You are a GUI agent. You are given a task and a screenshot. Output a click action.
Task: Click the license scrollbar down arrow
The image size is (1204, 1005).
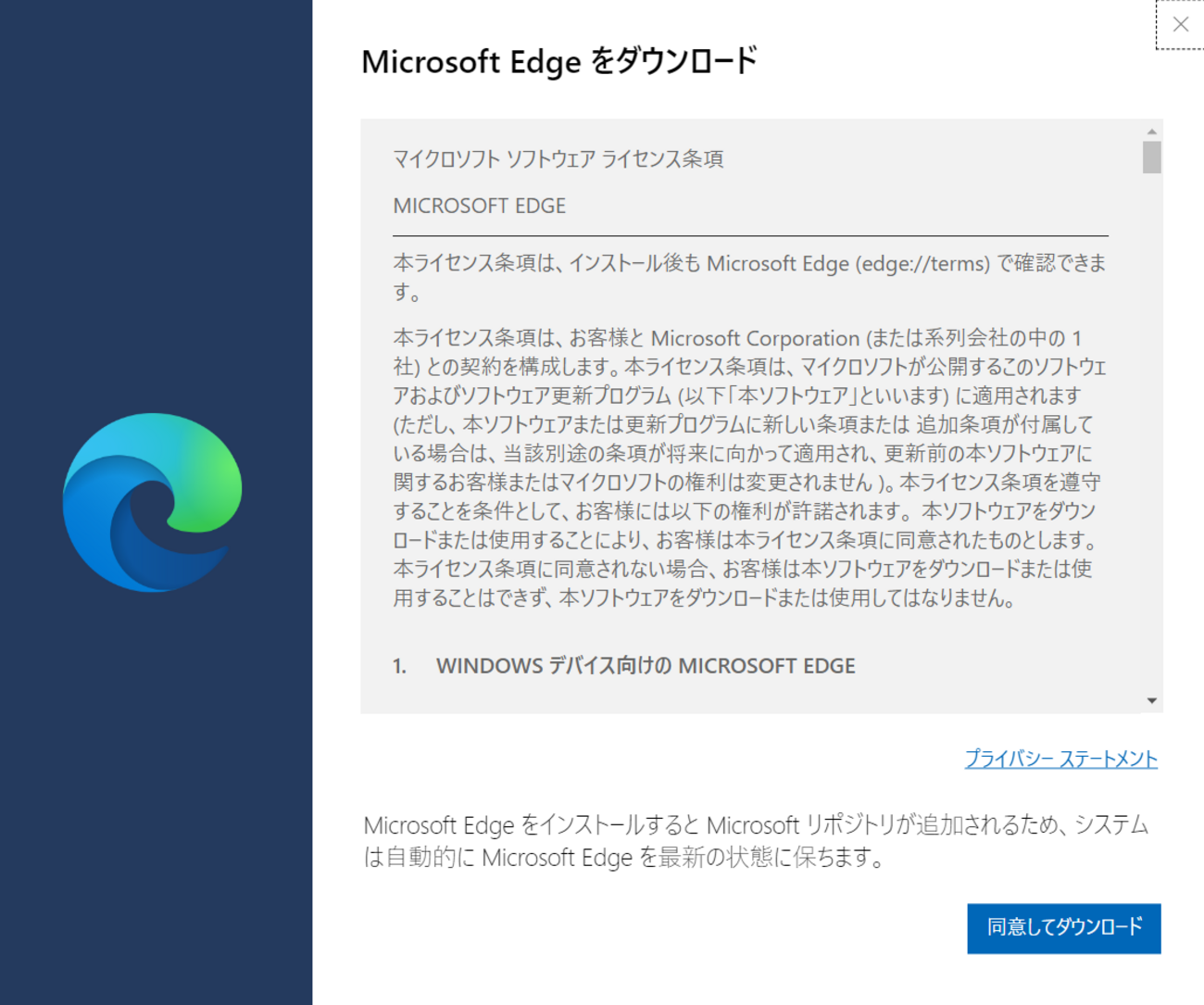click(1151, 700)
